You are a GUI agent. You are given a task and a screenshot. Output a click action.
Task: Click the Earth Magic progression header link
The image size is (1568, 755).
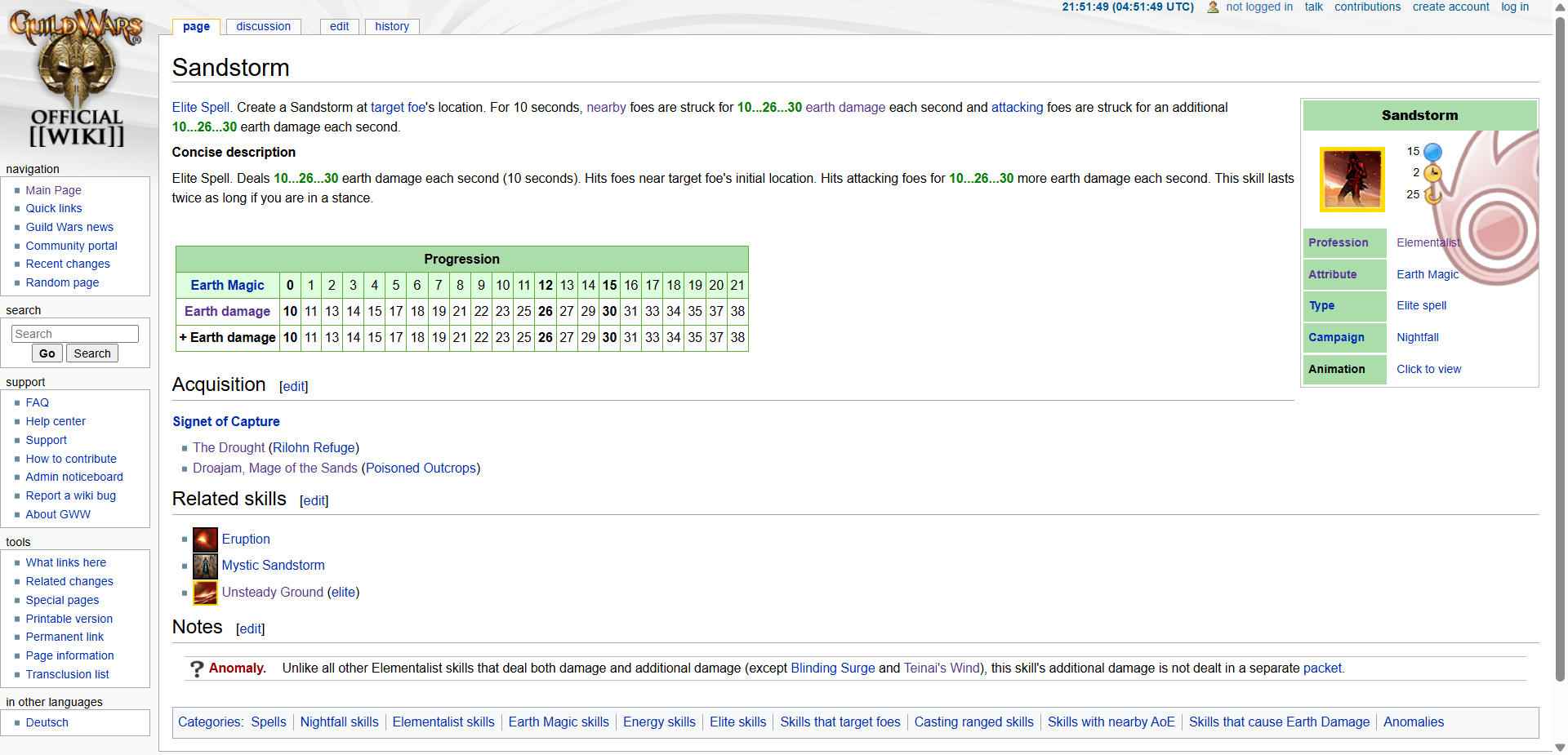click(227, 285)
